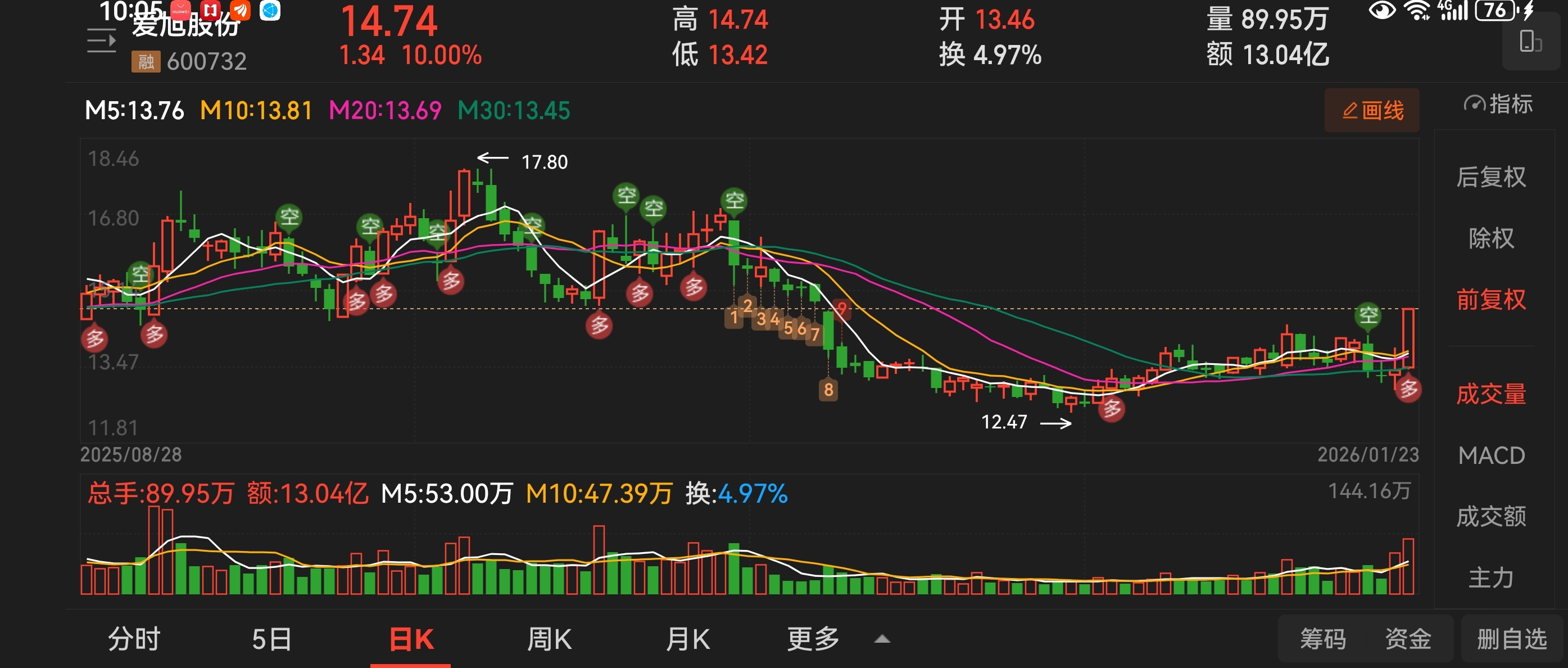Click the 删自选 remove watchlist button
Viewport: 1568px width, 668px height.
[x=1511, y=639]
